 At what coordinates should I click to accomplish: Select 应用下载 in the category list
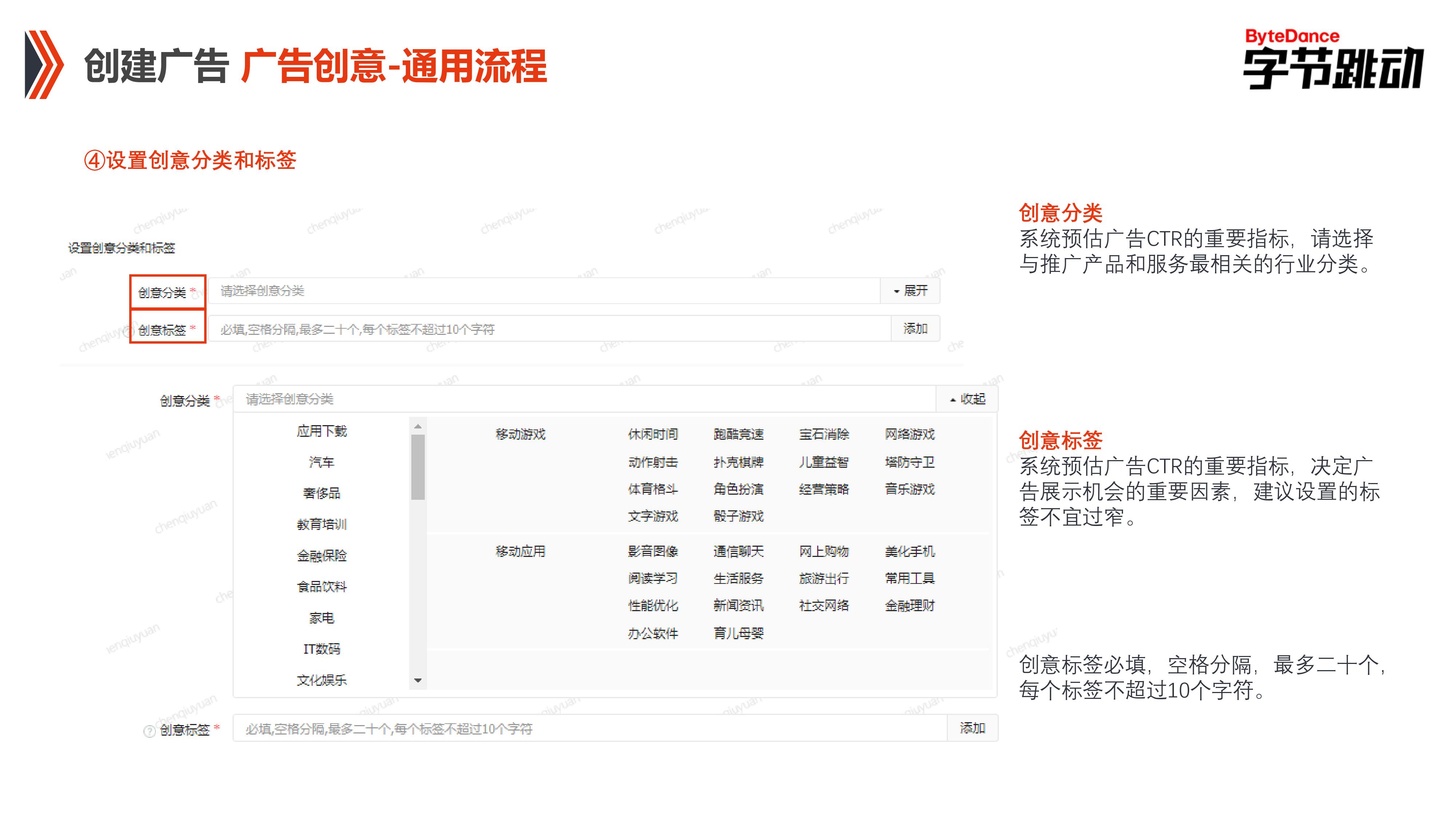(x=322, y=431)
